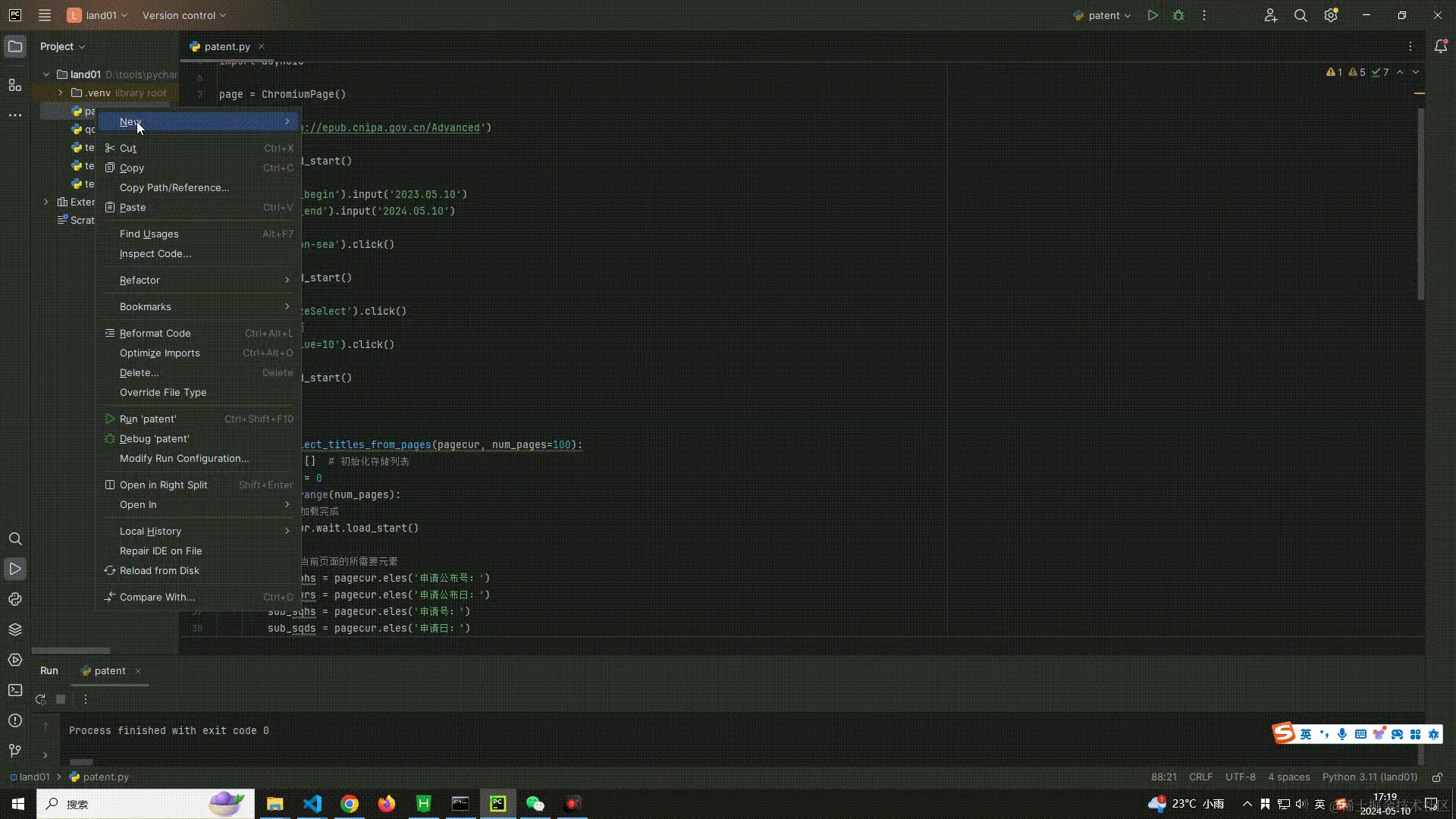
Task: Open Search Everywhere with magnifier icon
Action: (x=1301, y=15)
